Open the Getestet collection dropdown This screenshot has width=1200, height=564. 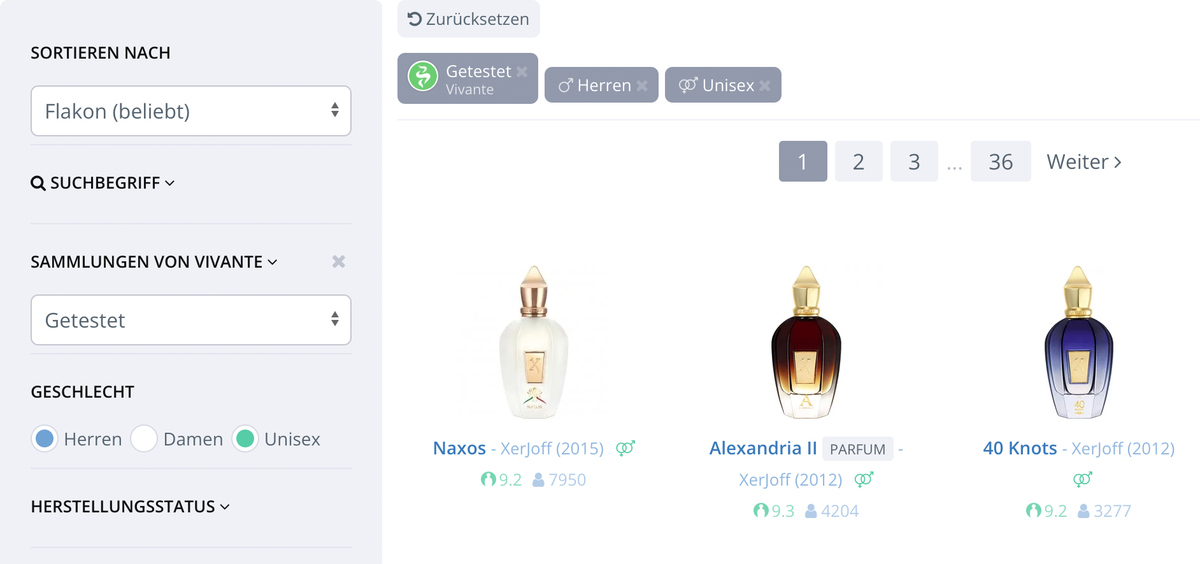(x=191, y=320)
